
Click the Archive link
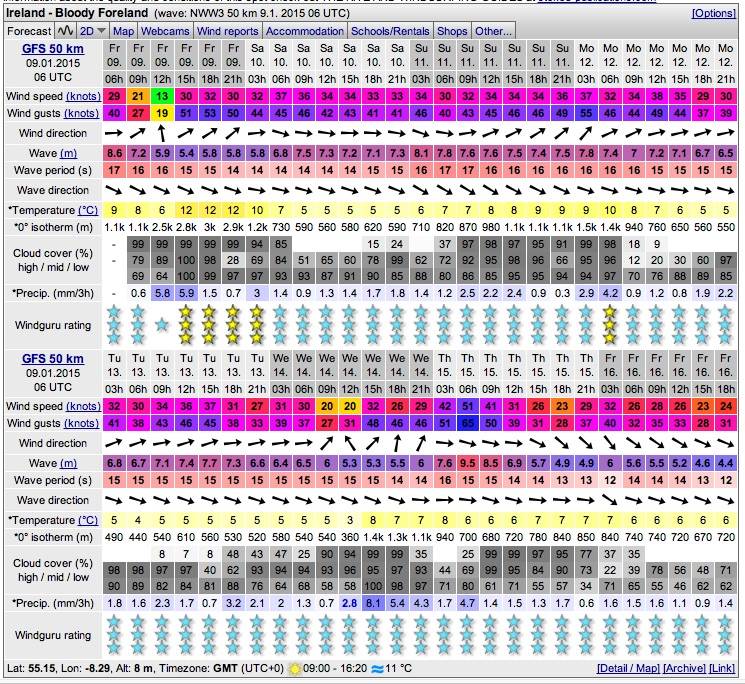683,667
